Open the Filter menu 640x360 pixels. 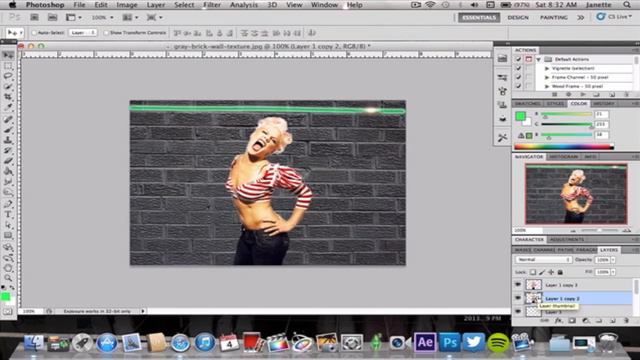(212, 5)
